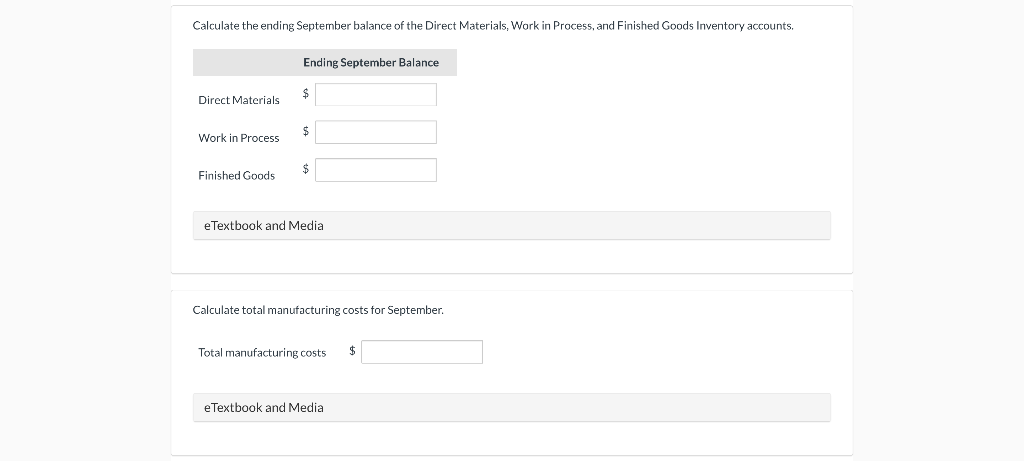This screenshot has height=461, width=1024.
Task: Click the Work in Process balance input field
Action: point(376,132)
